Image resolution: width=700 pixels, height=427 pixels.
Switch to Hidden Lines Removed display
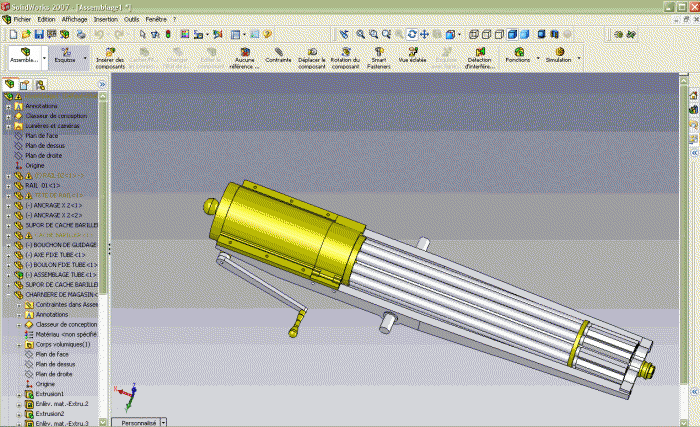(499, 34)
